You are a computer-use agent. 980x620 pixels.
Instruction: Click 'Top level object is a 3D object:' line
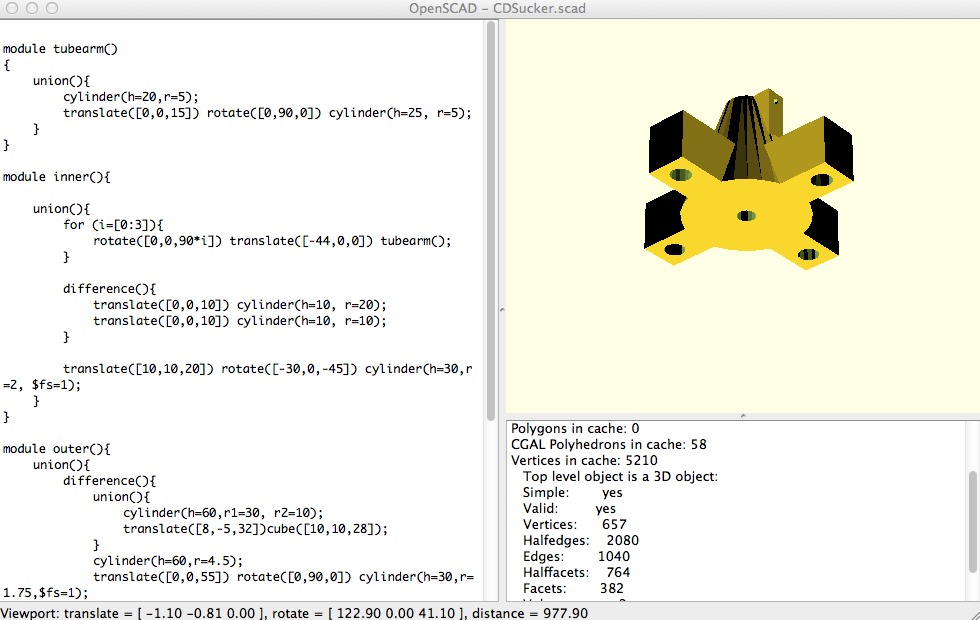click(620, 476)
